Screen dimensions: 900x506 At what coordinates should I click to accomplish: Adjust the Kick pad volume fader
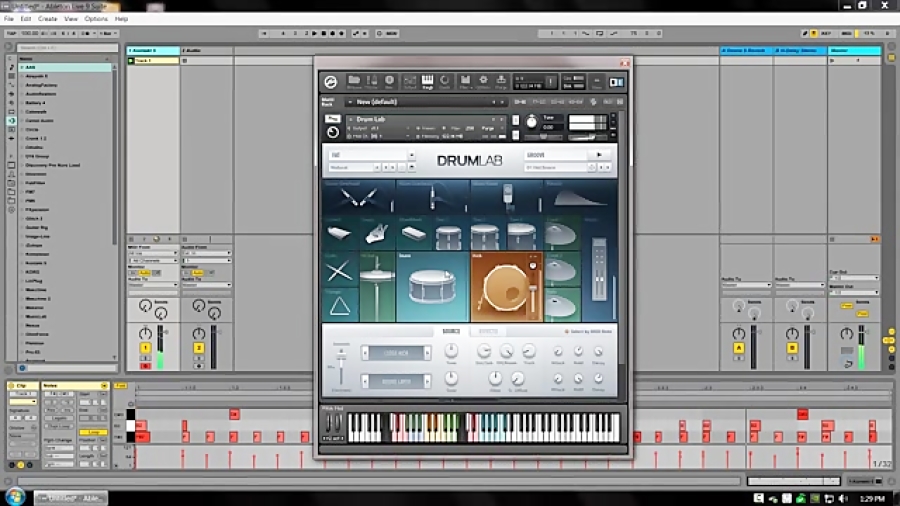coord(533,290)
